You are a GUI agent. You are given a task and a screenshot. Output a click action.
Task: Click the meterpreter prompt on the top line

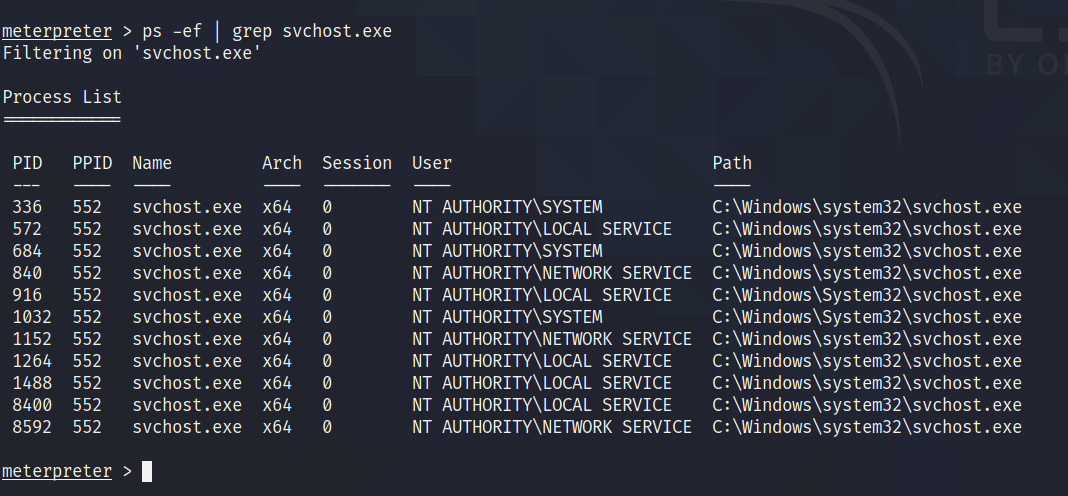[x=57, y=31]
